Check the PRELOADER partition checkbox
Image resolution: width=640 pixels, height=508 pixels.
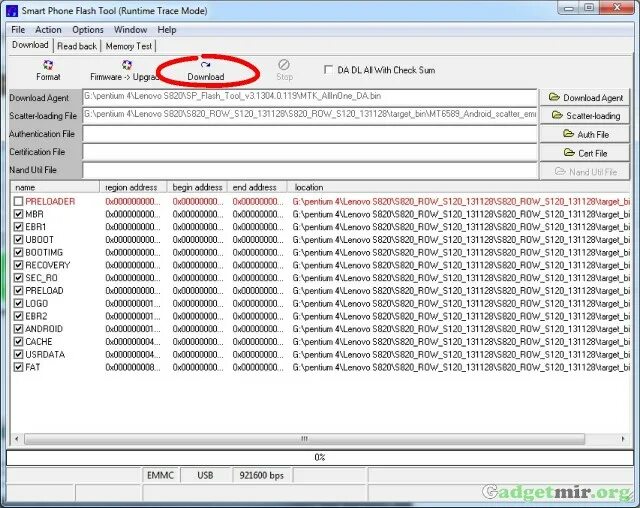tap(18, 201)
